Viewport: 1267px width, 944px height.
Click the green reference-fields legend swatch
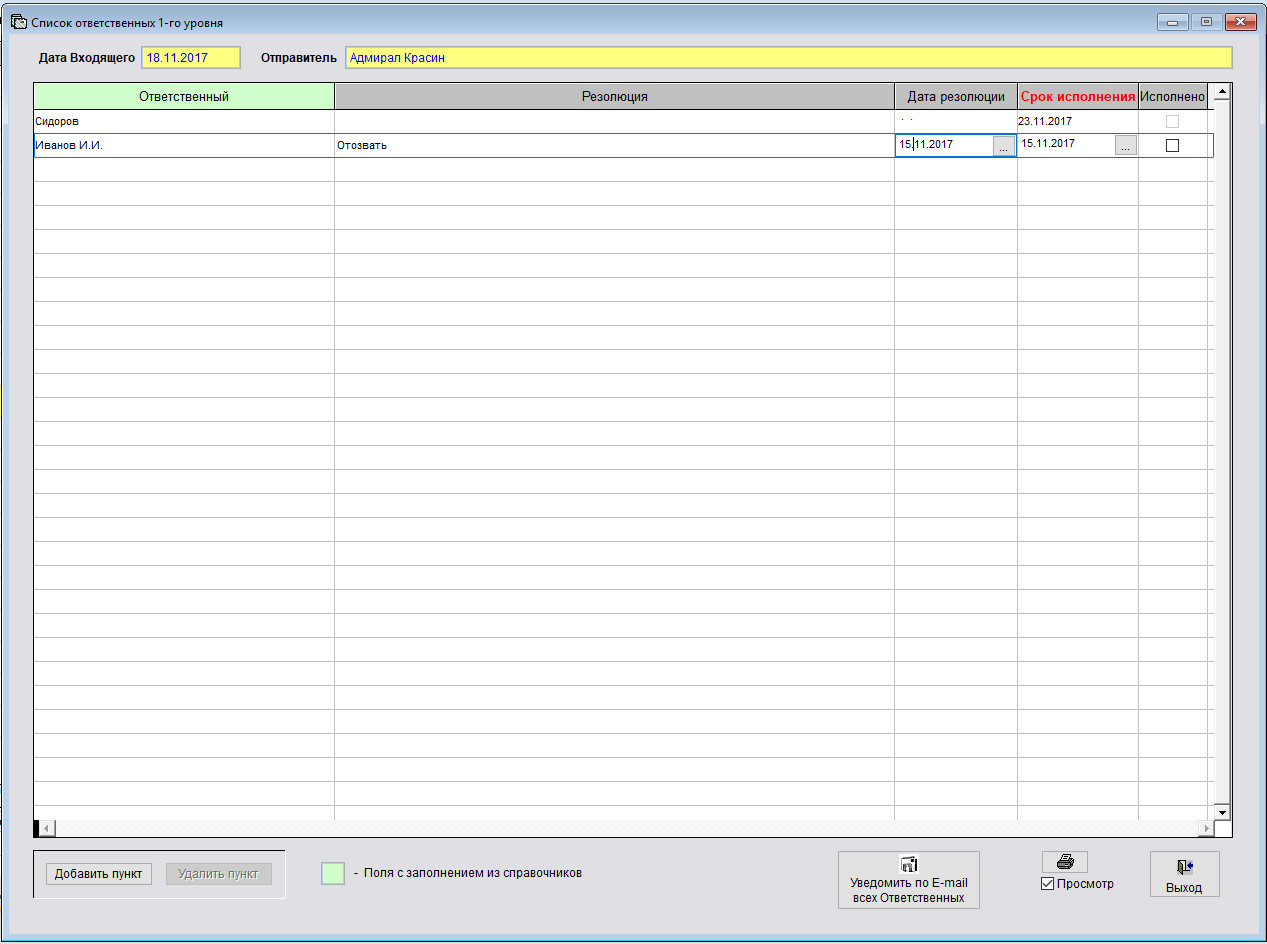pos(333,873)
